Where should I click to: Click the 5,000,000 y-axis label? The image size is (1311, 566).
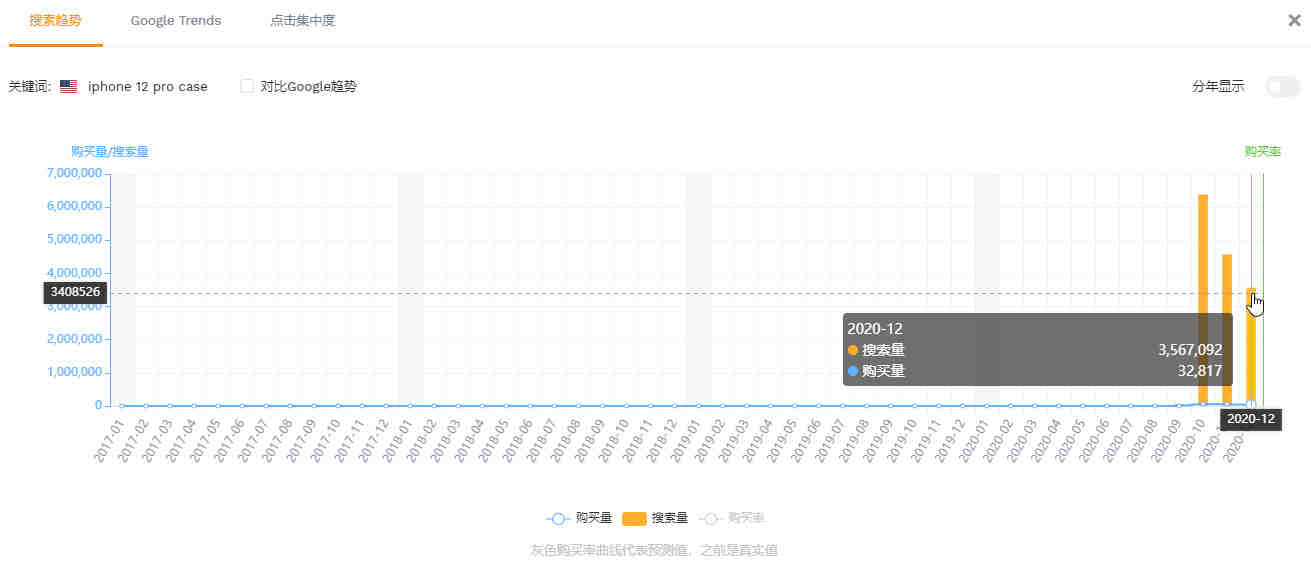tap(75, 239)
